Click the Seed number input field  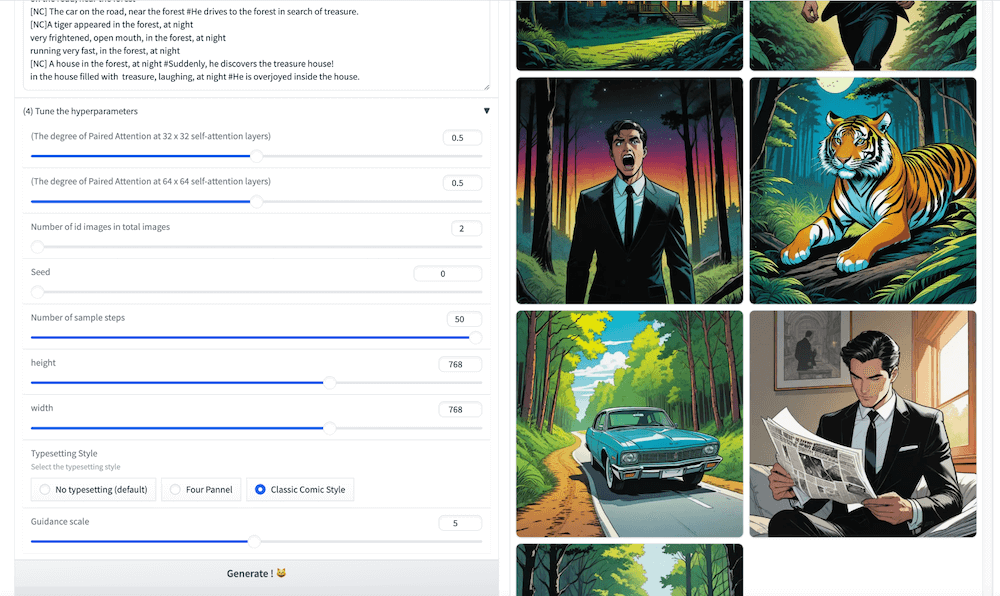(447, 274)
